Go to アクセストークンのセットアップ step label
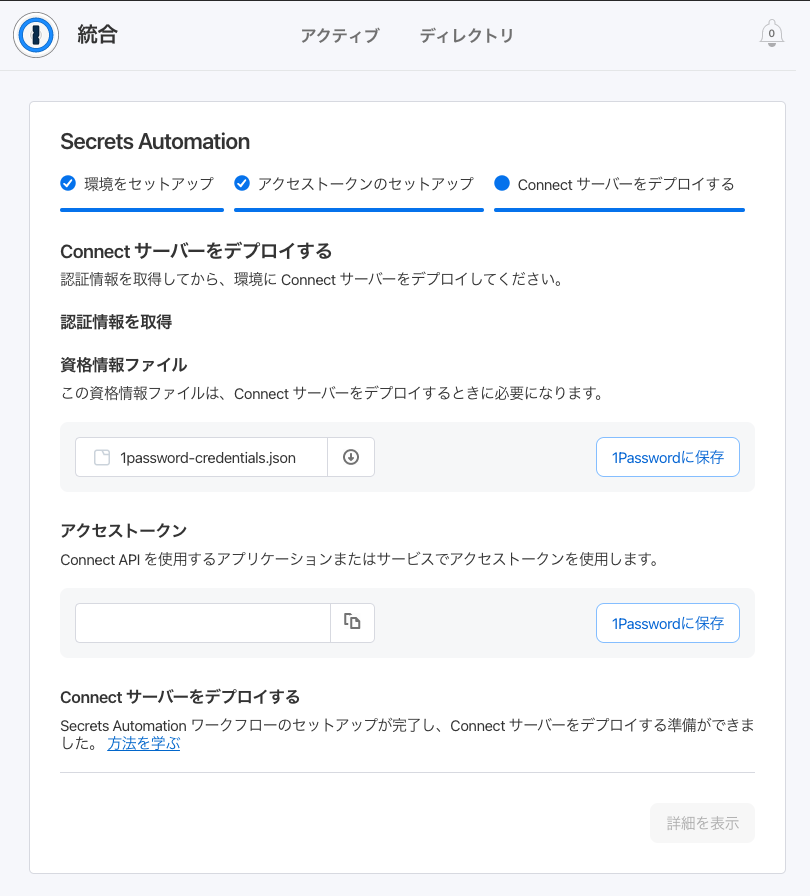Viewport: 810px width, 896px height. click(x=366, y=184)
